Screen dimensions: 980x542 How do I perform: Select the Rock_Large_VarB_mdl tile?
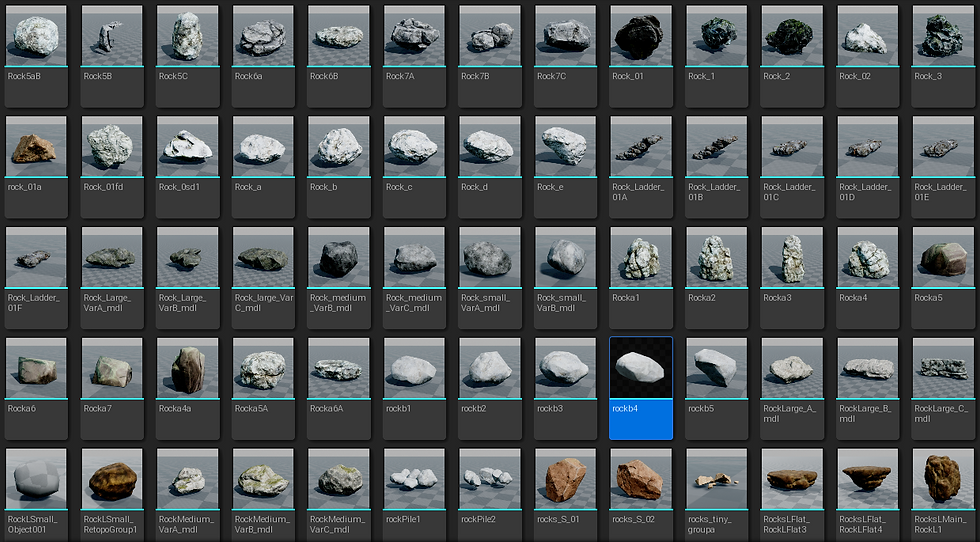click(x=188, y=278)
